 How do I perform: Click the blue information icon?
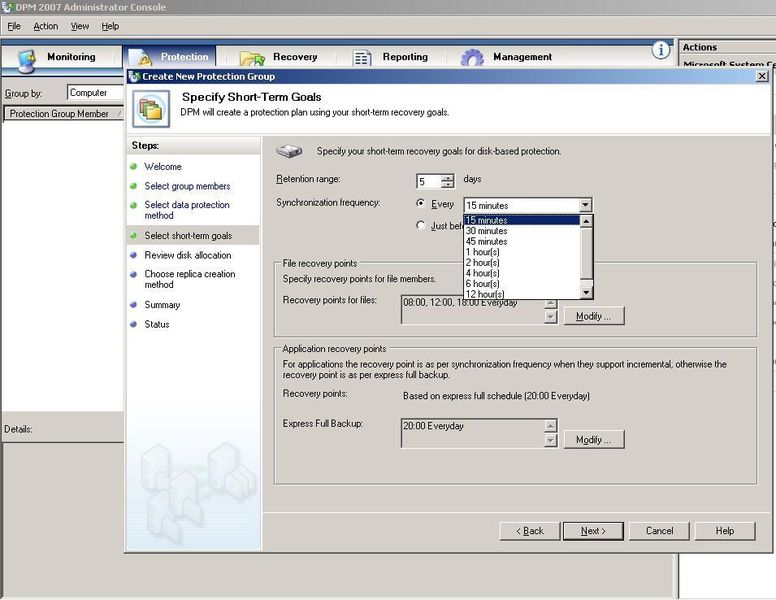tap(661, 50)
